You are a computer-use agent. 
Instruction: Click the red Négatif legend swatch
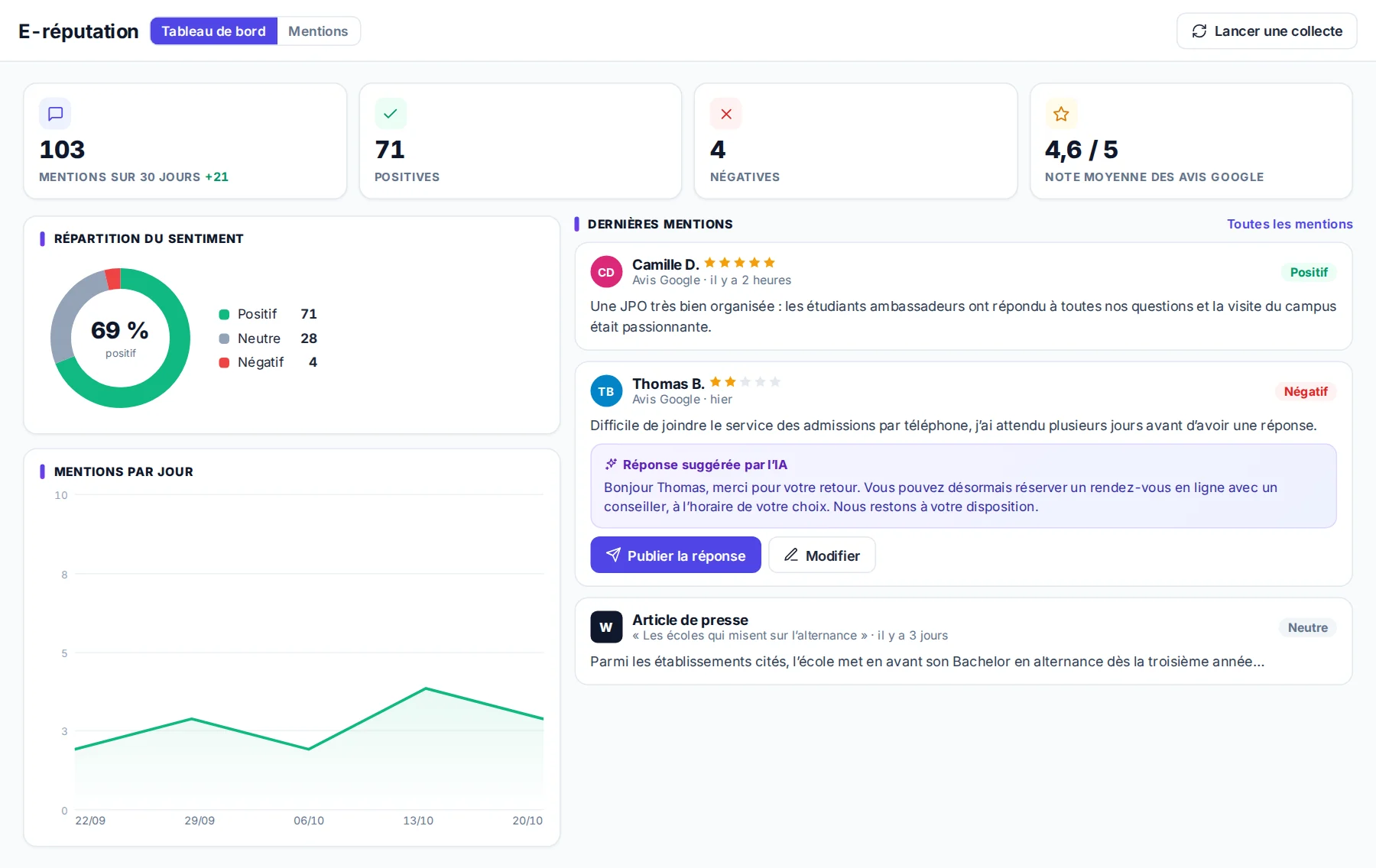point(224,363)
